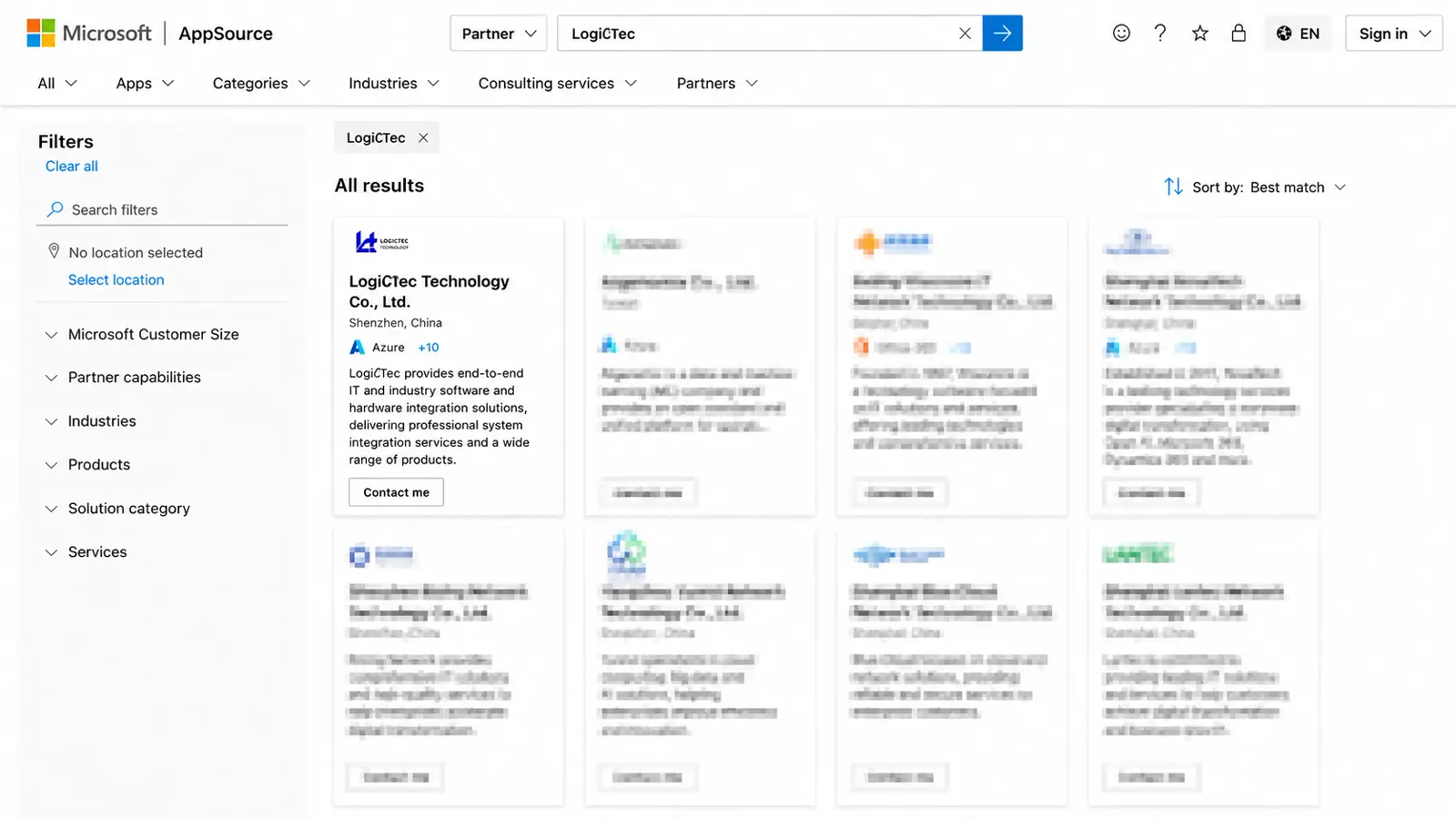This screenshot has height=819, width=1456.
Task: Click Contact me on LogiCTec card
Action: pyautogui.click(x=396, y=492)
